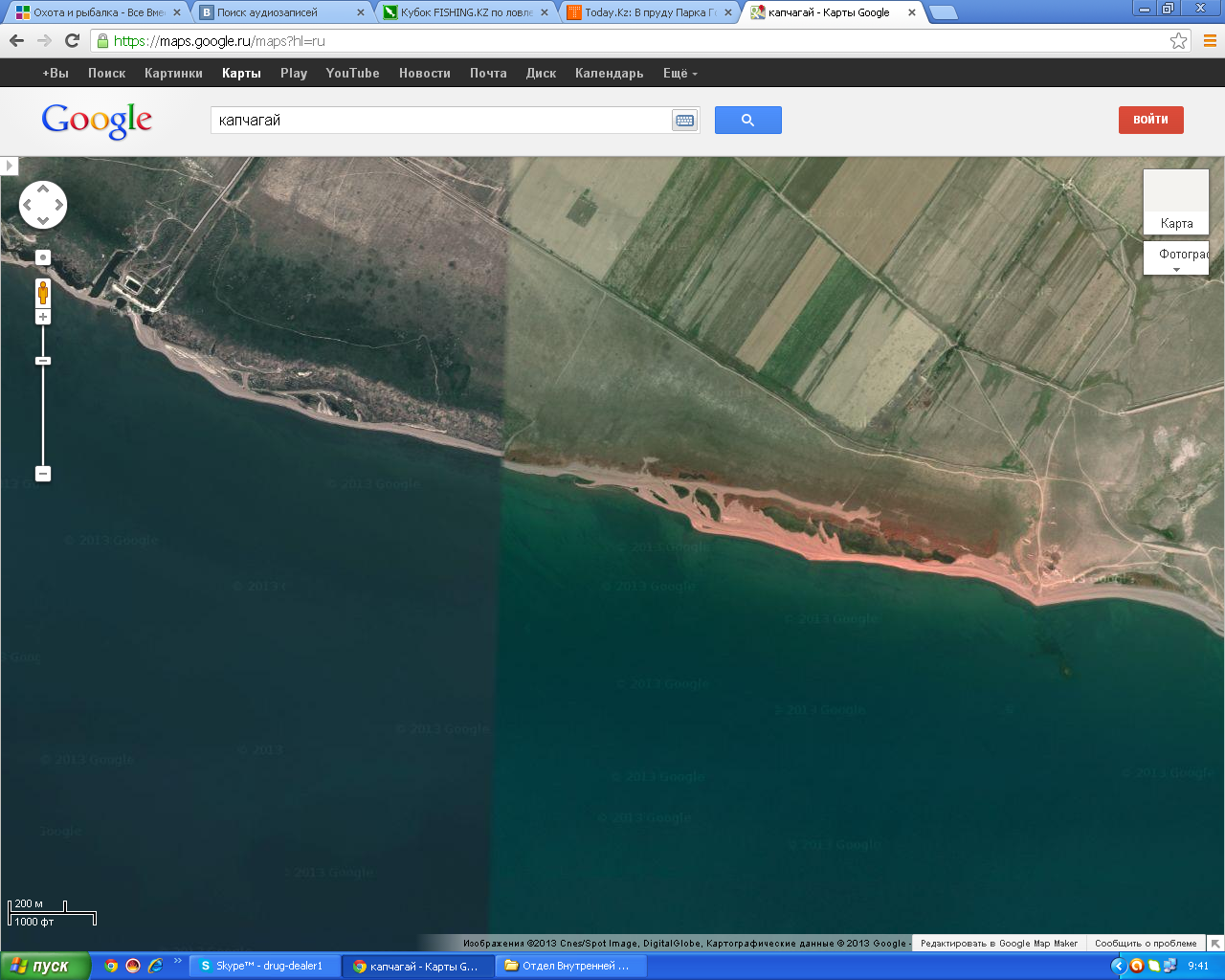Open the virtual keyboard in search box

pyautogui.click(x=684, y=121)
